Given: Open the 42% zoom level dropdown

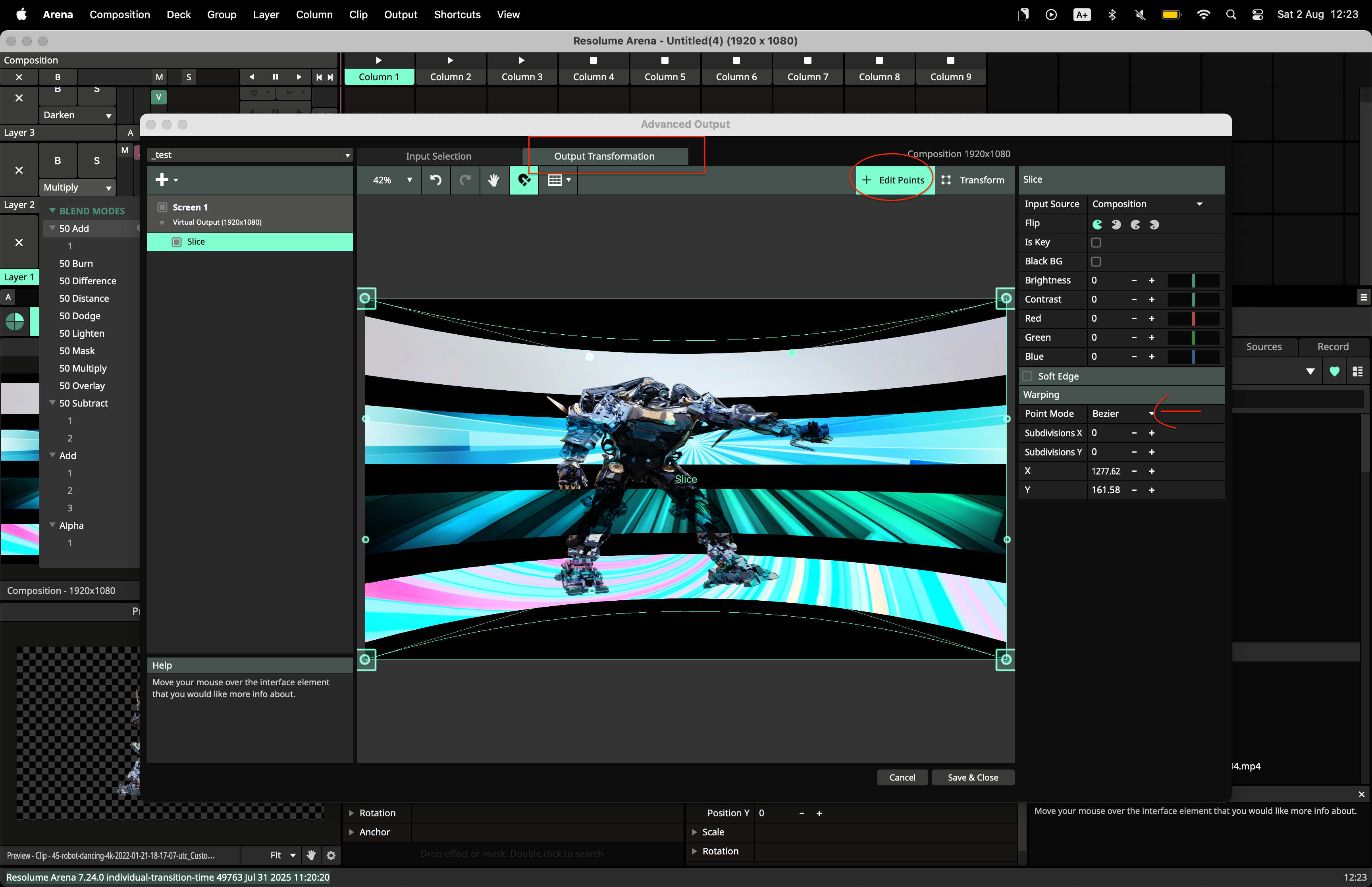Looking at the screenshot, I should tap(391, 180).
